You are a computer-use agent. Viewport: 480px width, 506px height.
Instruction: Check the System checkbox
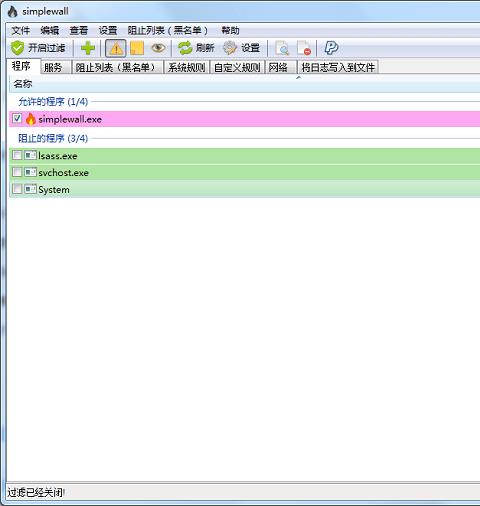[x=17, y=189]
